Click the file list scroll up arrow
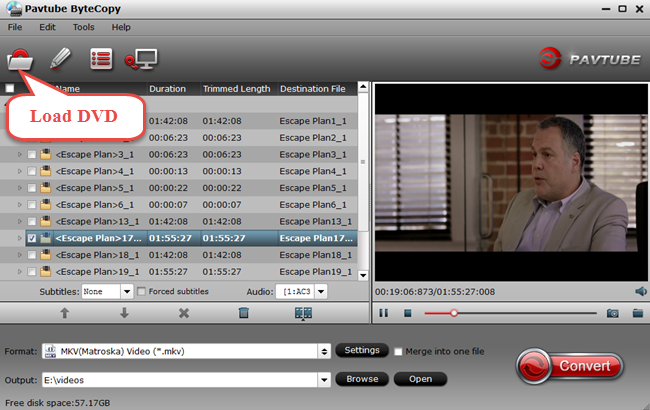The width and height of the screenshot is (650, 410). coord(363,87)
